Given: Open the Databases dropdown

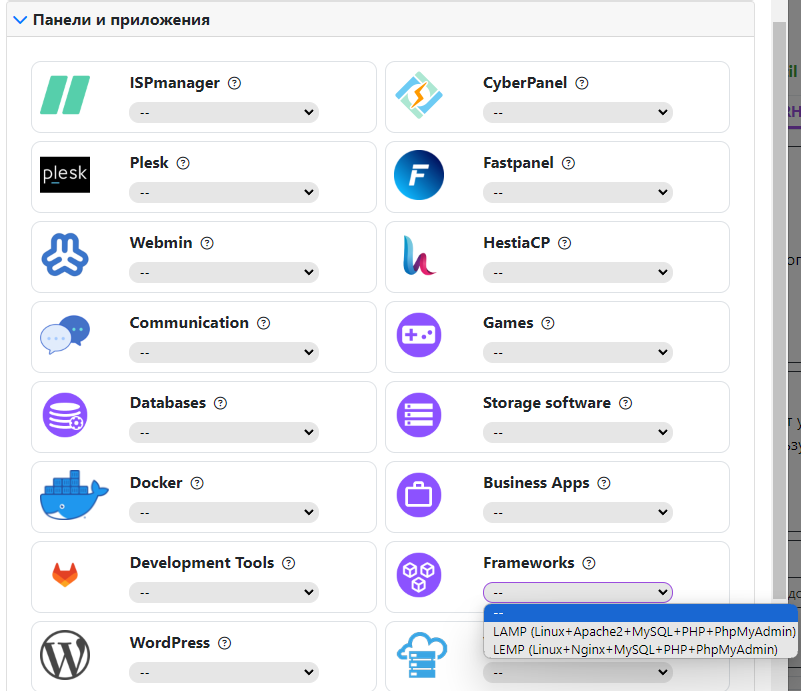Looking at the screenshot, I should tap(224, 433).
